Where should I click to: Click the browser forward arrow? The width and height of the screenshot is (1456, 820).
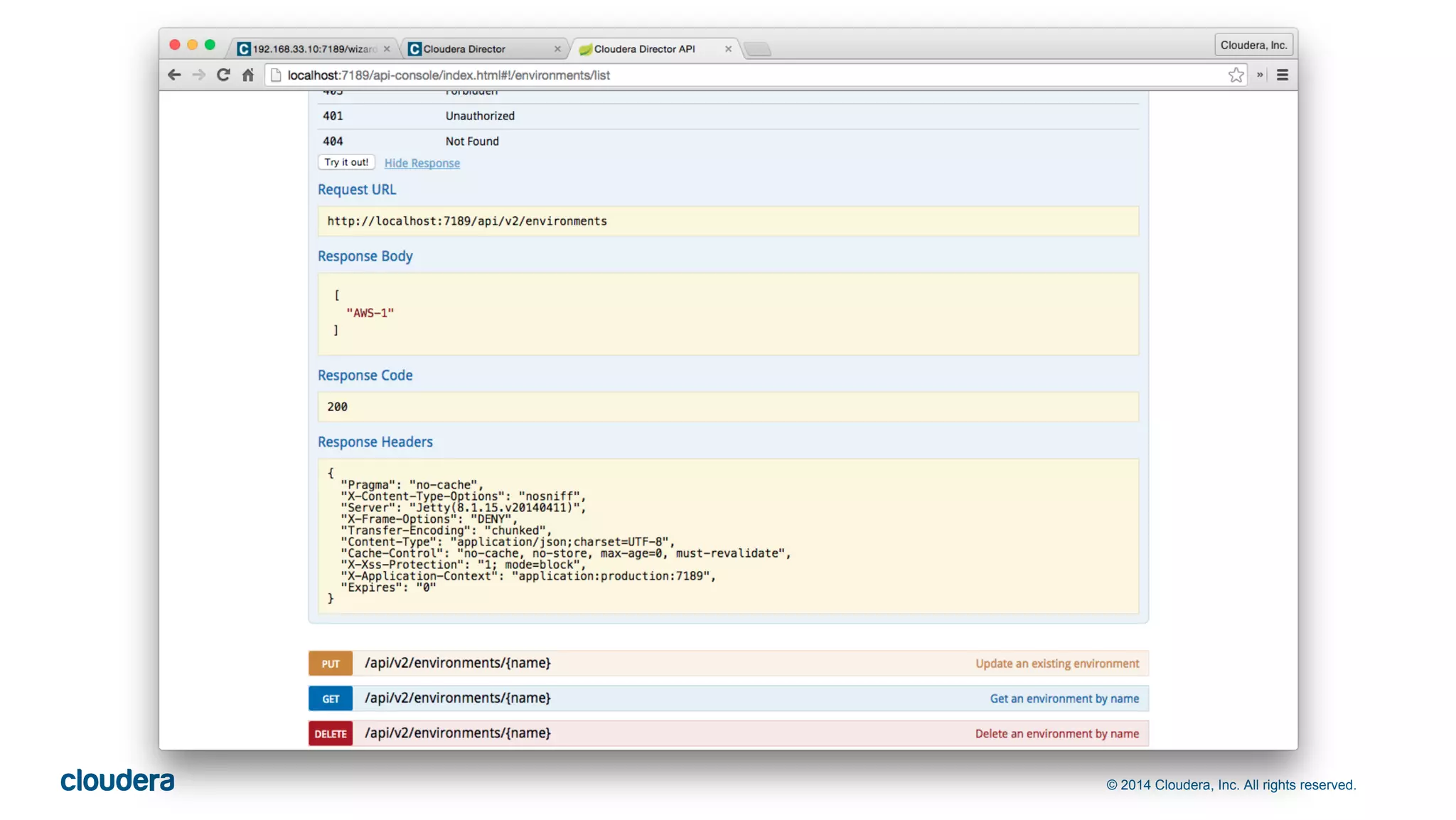[x=198, y=75]
